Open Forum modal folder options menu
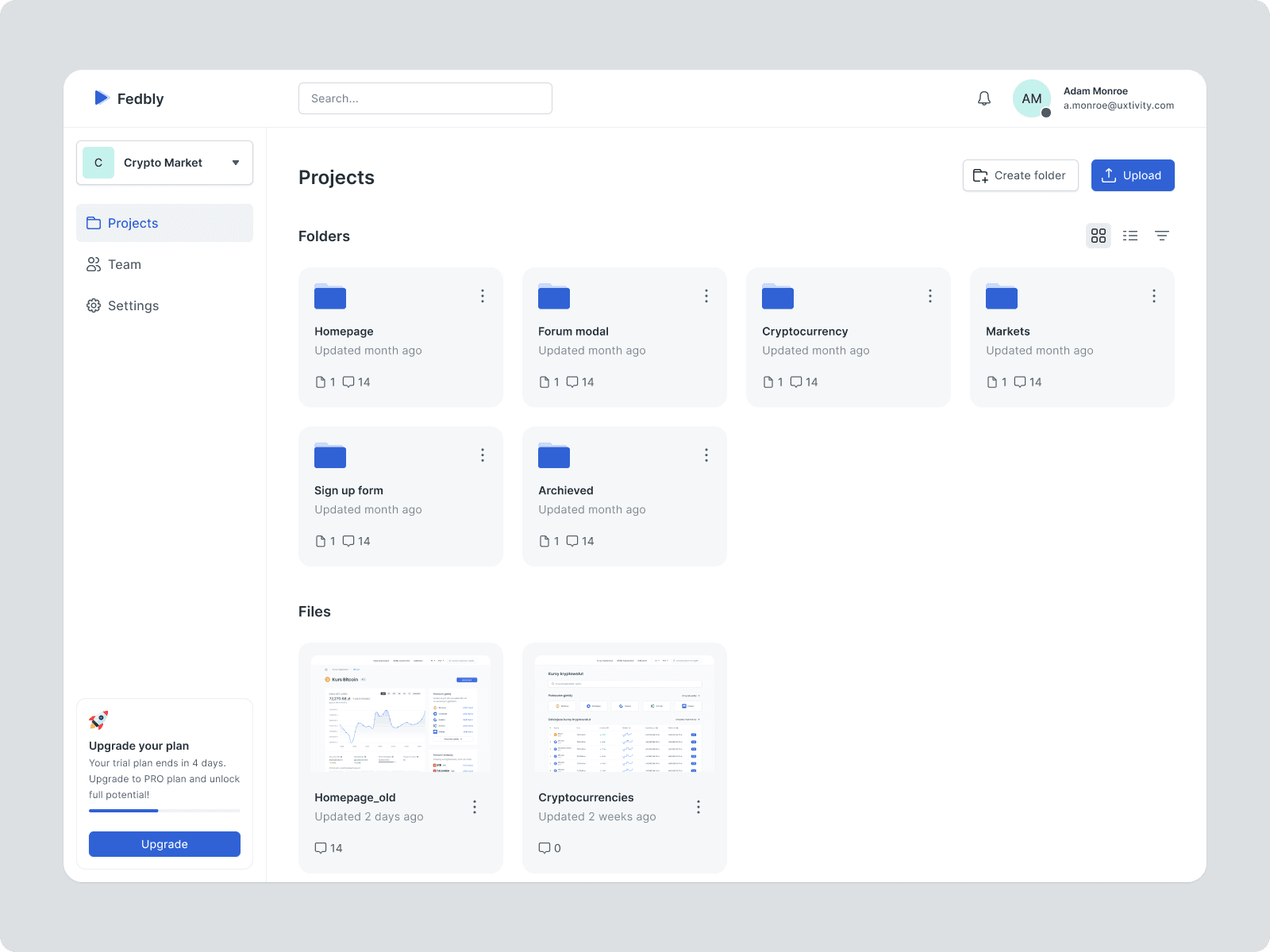 click(706, 296)
